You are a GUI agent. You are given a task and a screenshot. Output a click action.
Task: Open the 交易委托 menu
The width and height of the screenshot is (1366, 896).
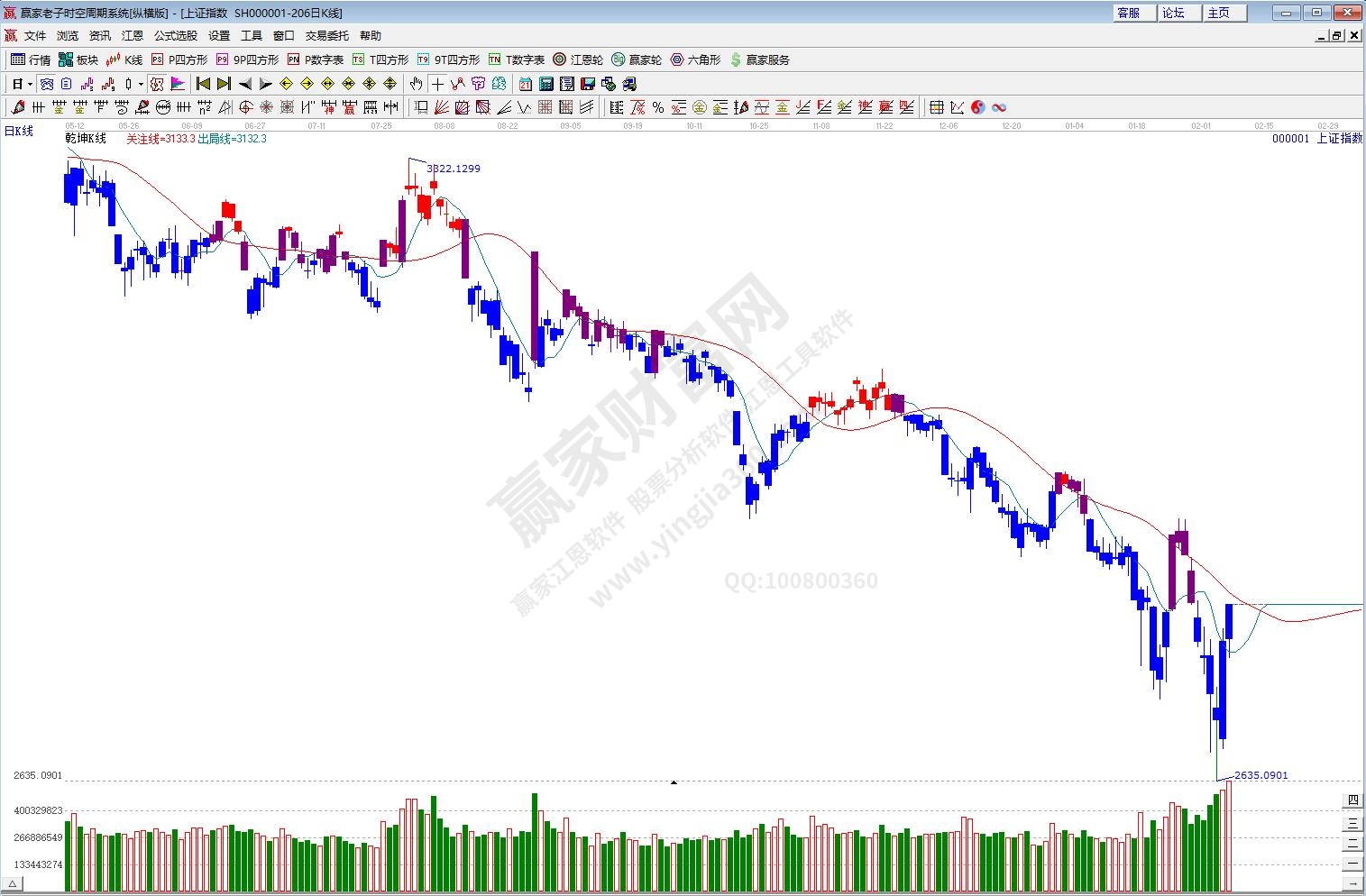point(327,36)
